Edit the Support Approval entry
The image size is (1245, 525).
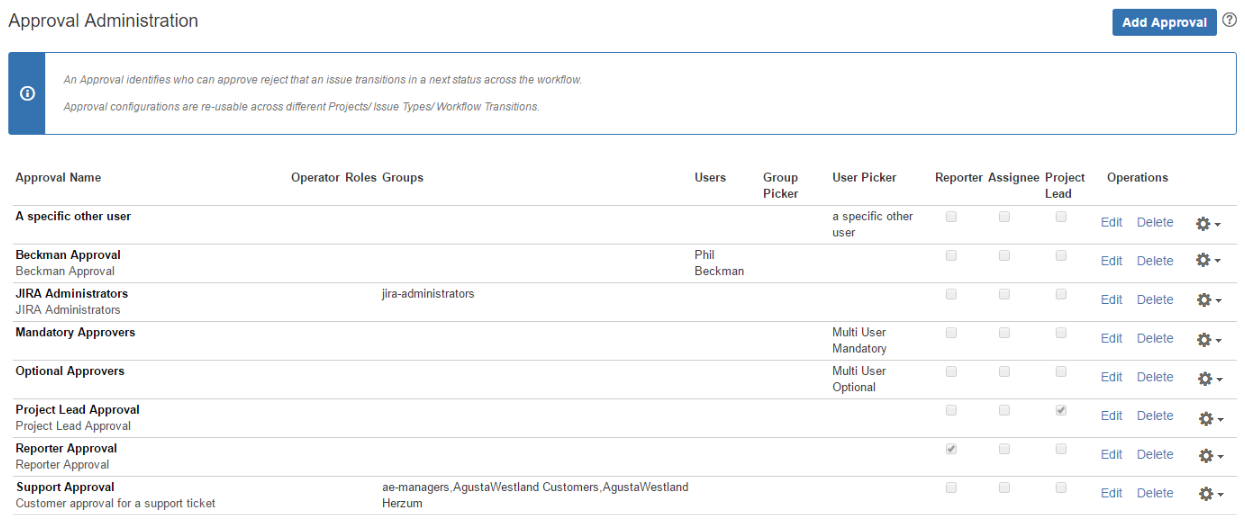(x=1111, y=493)
